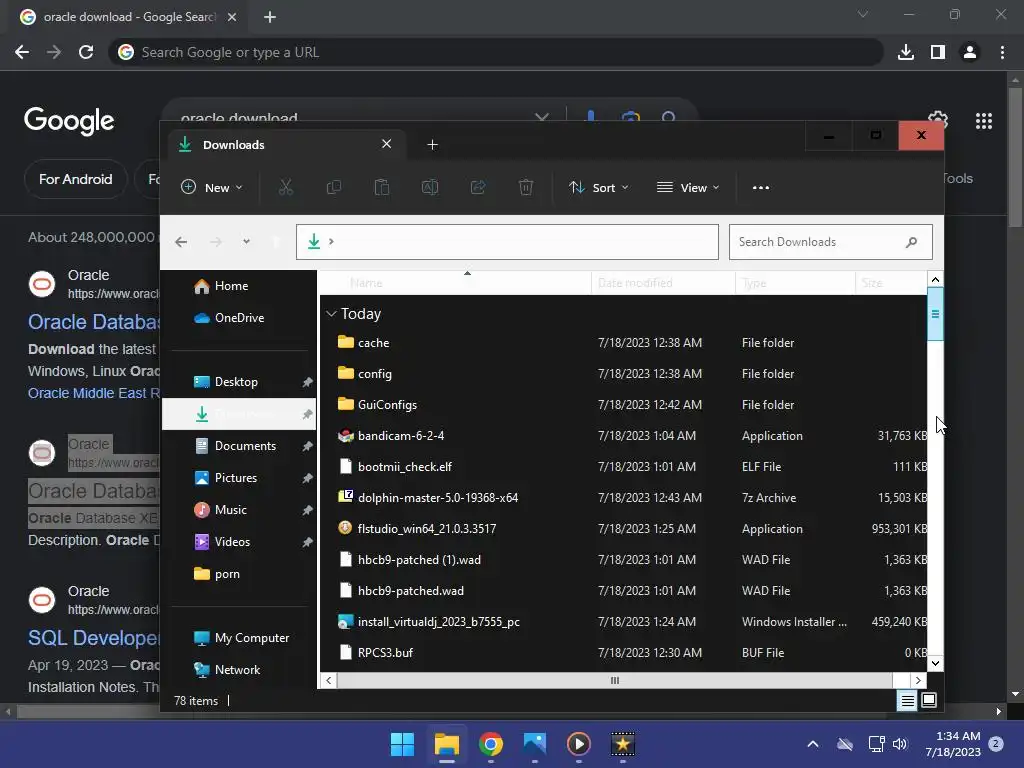Open Chrome from the taskbar
The height and width of the screenshot is (768, 1024).
coord(490,744)
